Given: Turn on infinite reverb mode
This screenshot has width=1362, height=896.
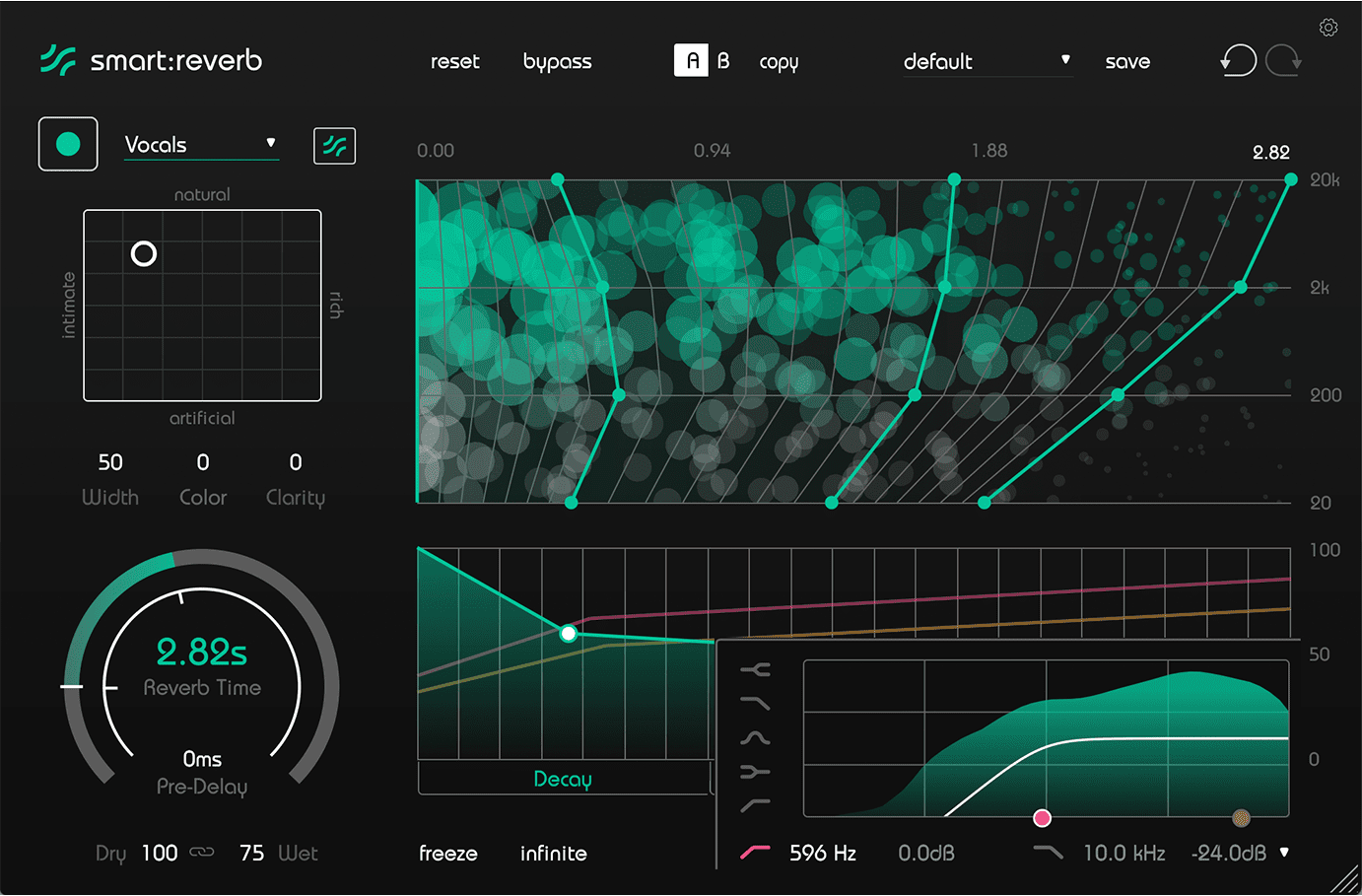Looking at the screenshot, I should coord(553,854).
